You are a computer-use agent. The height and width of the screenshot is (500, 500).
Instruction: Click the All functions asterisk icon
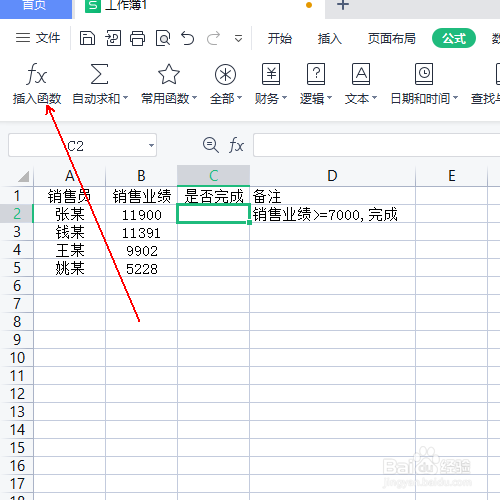click(225, 74)
